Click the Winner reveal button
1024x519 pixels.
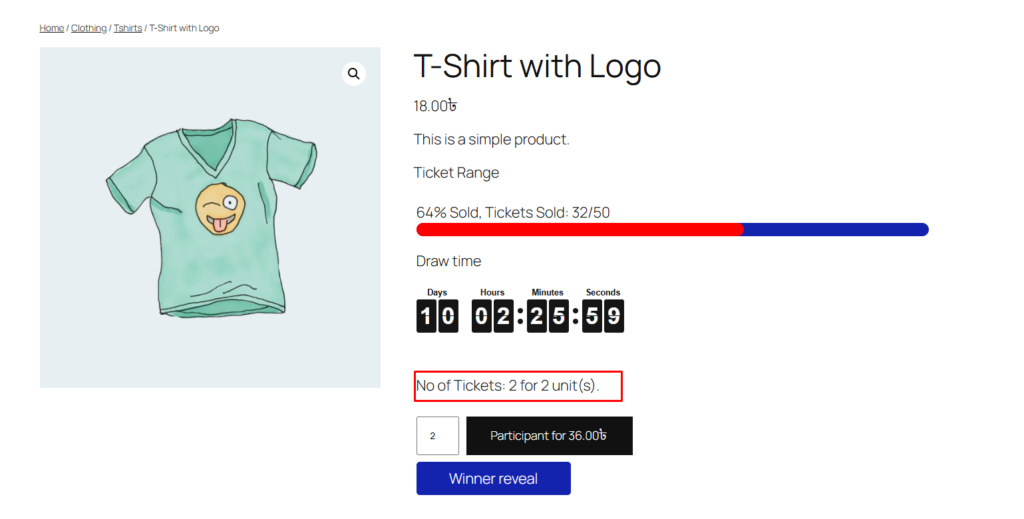(493, 479)
